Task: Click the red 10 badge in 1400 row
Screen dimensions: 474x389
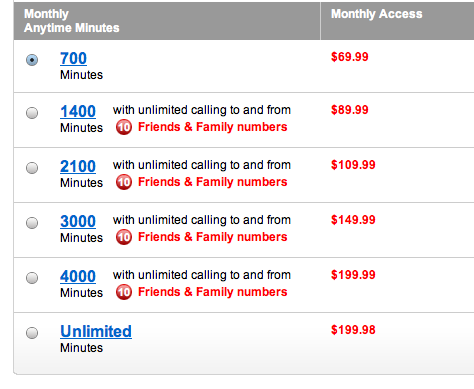Action: point(124,127)
